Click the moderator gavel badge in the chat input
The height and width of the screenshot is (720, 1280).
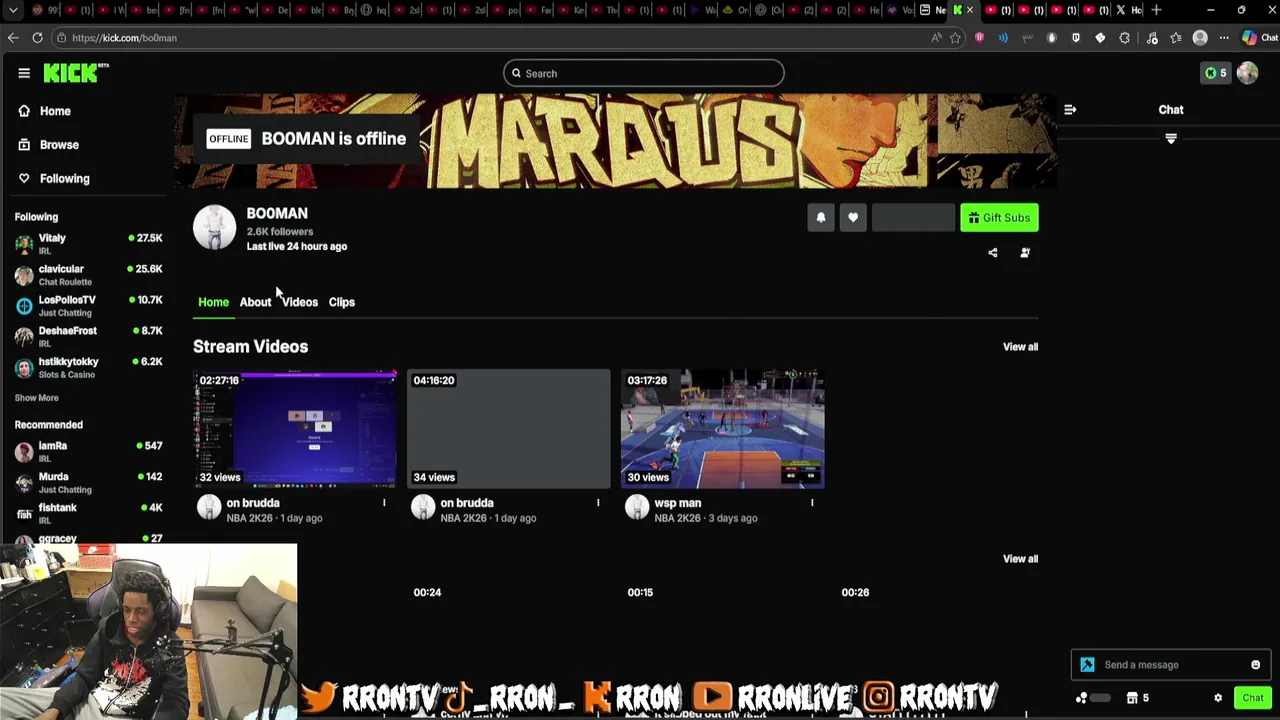pos(1087,665)
